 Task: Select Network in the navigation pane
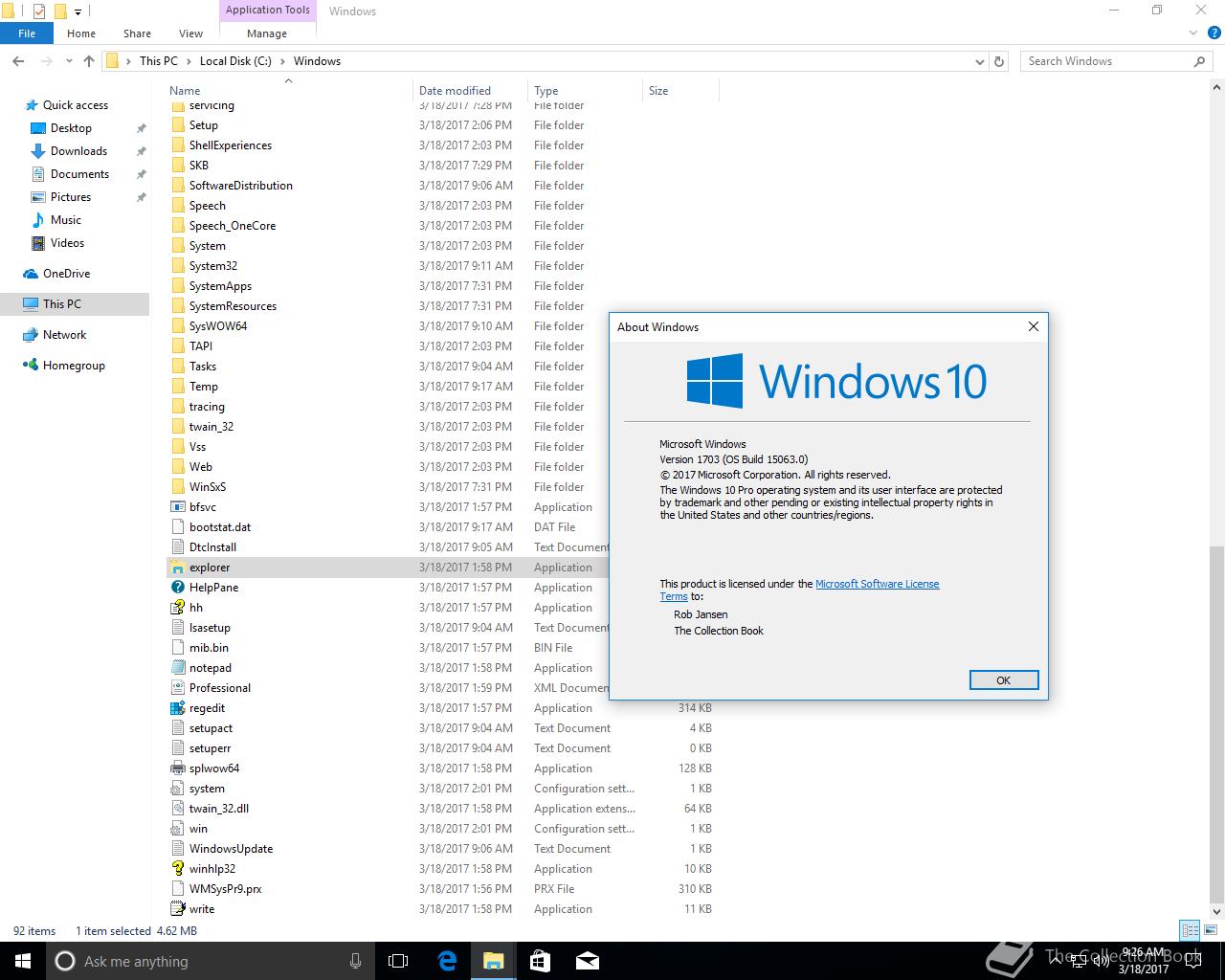pos(64,335)
